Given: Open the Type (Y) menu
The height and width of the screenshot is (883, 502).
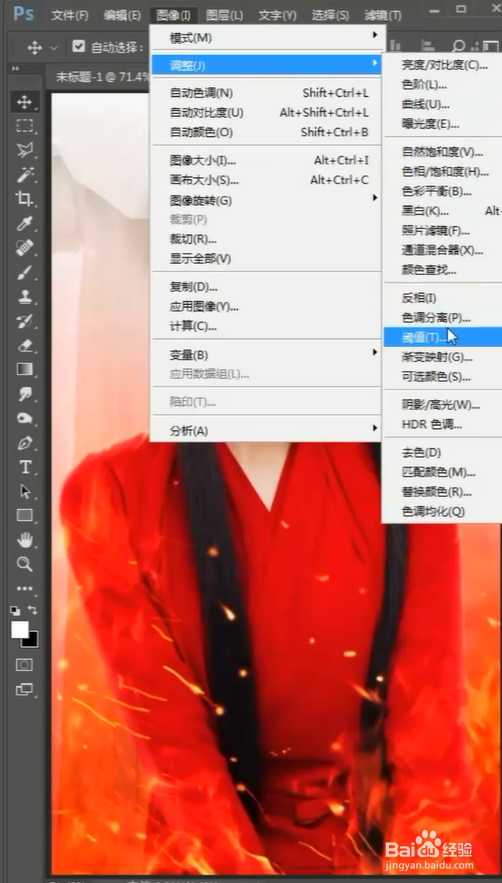Looking at the screenshot, I should point(277,15).
